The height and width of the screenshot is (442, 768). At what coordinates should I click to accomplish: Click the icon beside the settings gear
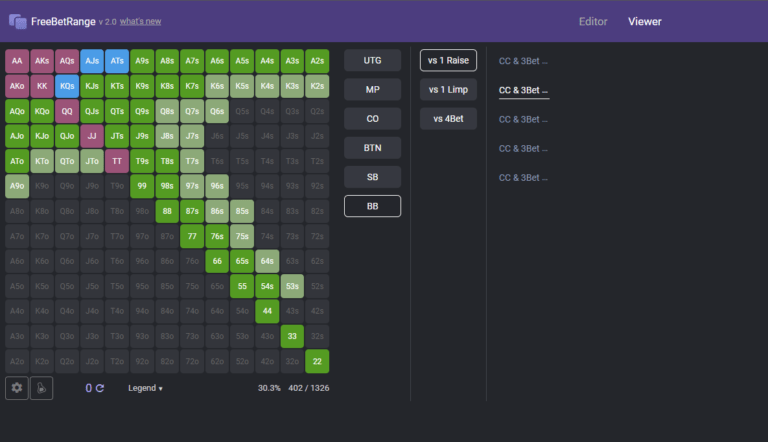41,388
